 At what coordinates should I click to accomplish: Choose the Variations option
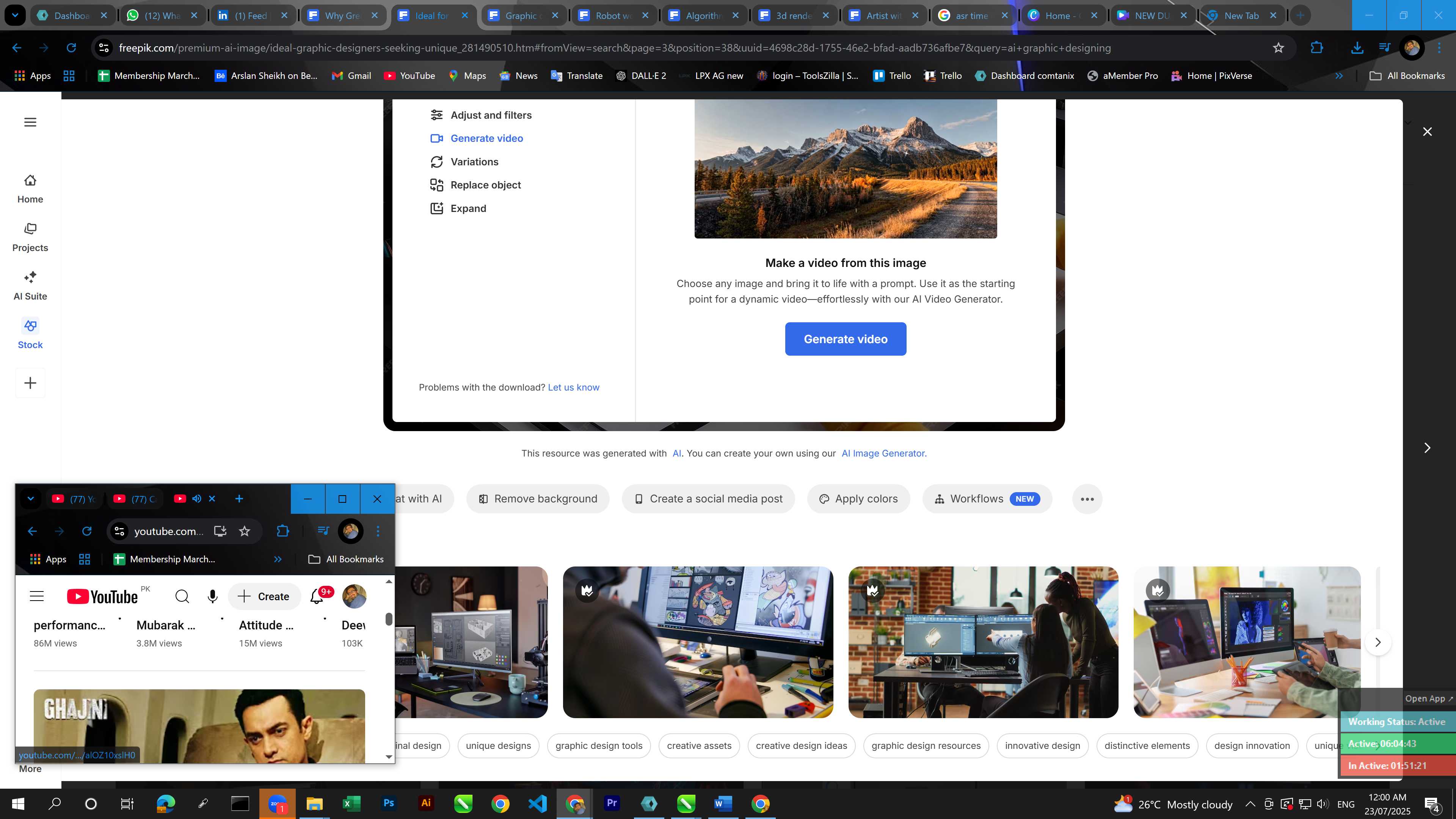(464, 162)
